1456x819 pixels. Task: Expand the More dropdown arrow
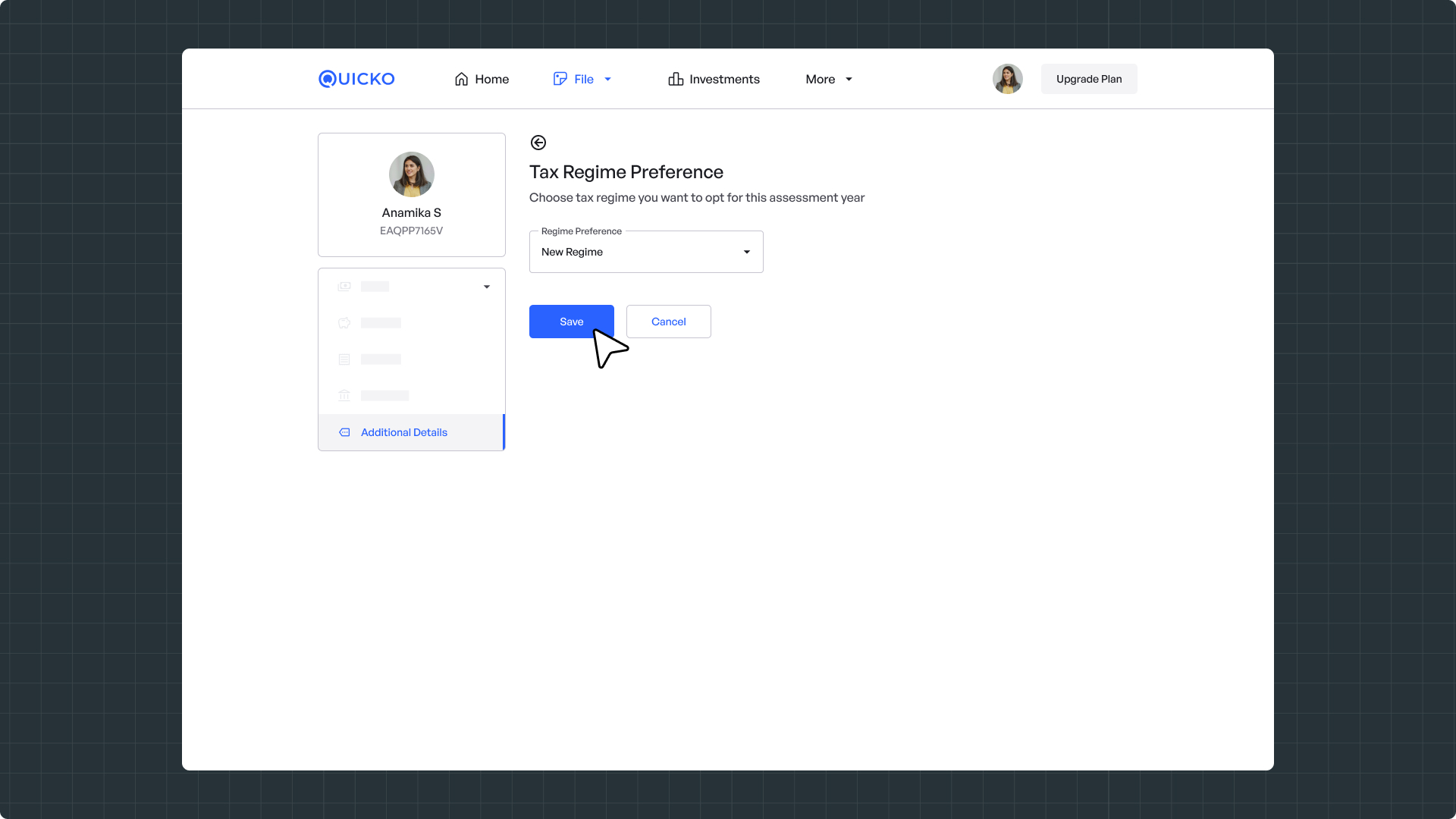849,79
